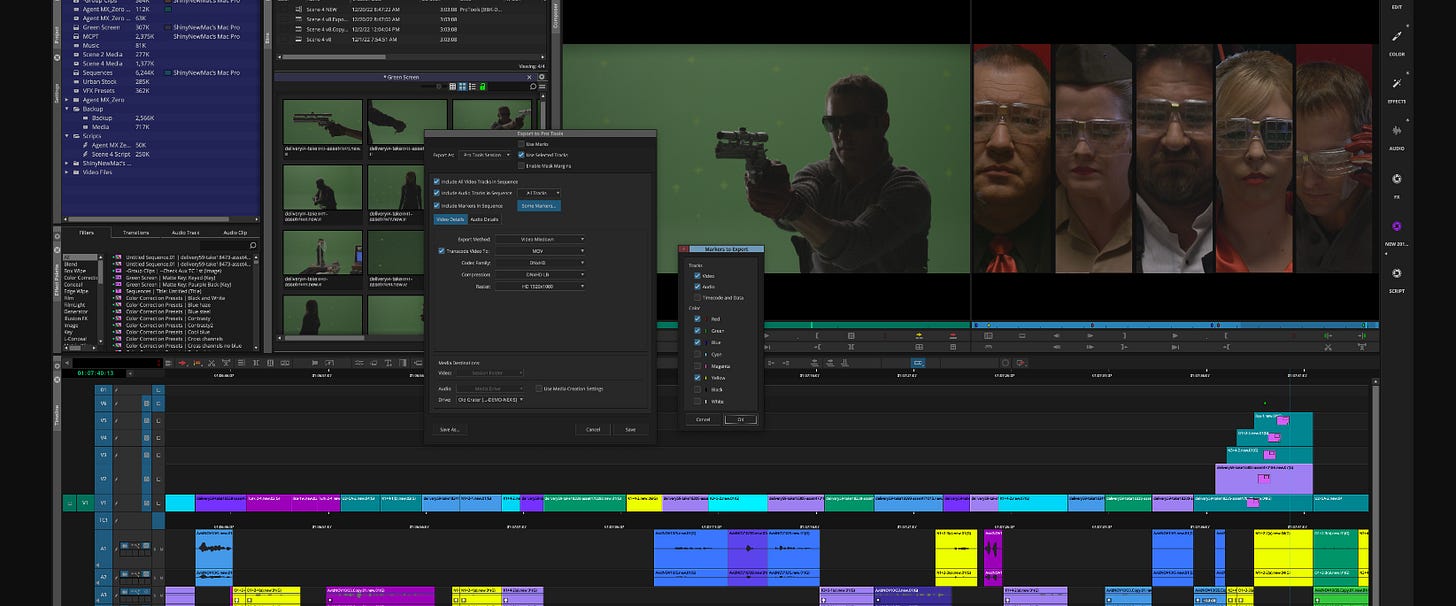Click Save As in export dialog
The height and width of the screenshot is (606, 1456).
[450, 429]
